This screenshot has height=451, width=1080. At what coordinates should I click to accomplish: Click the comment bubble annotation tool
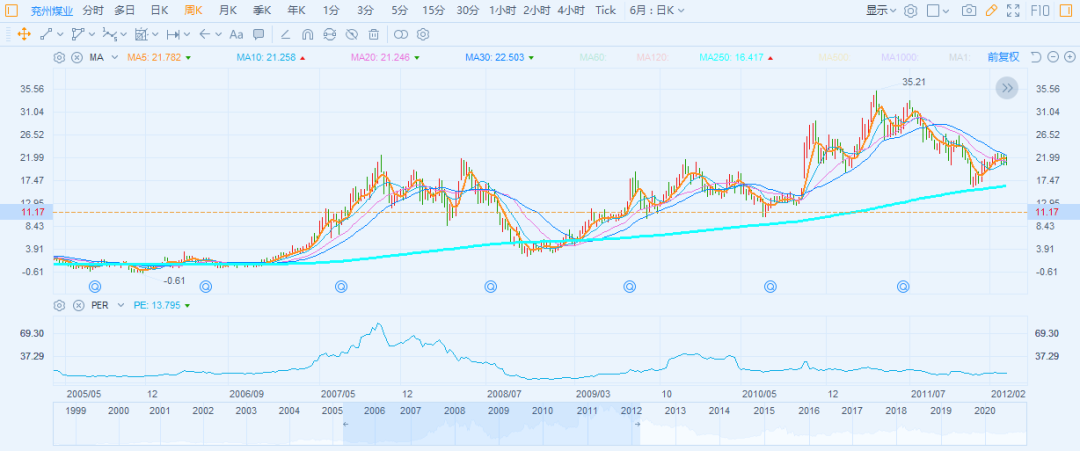(258, 34)
